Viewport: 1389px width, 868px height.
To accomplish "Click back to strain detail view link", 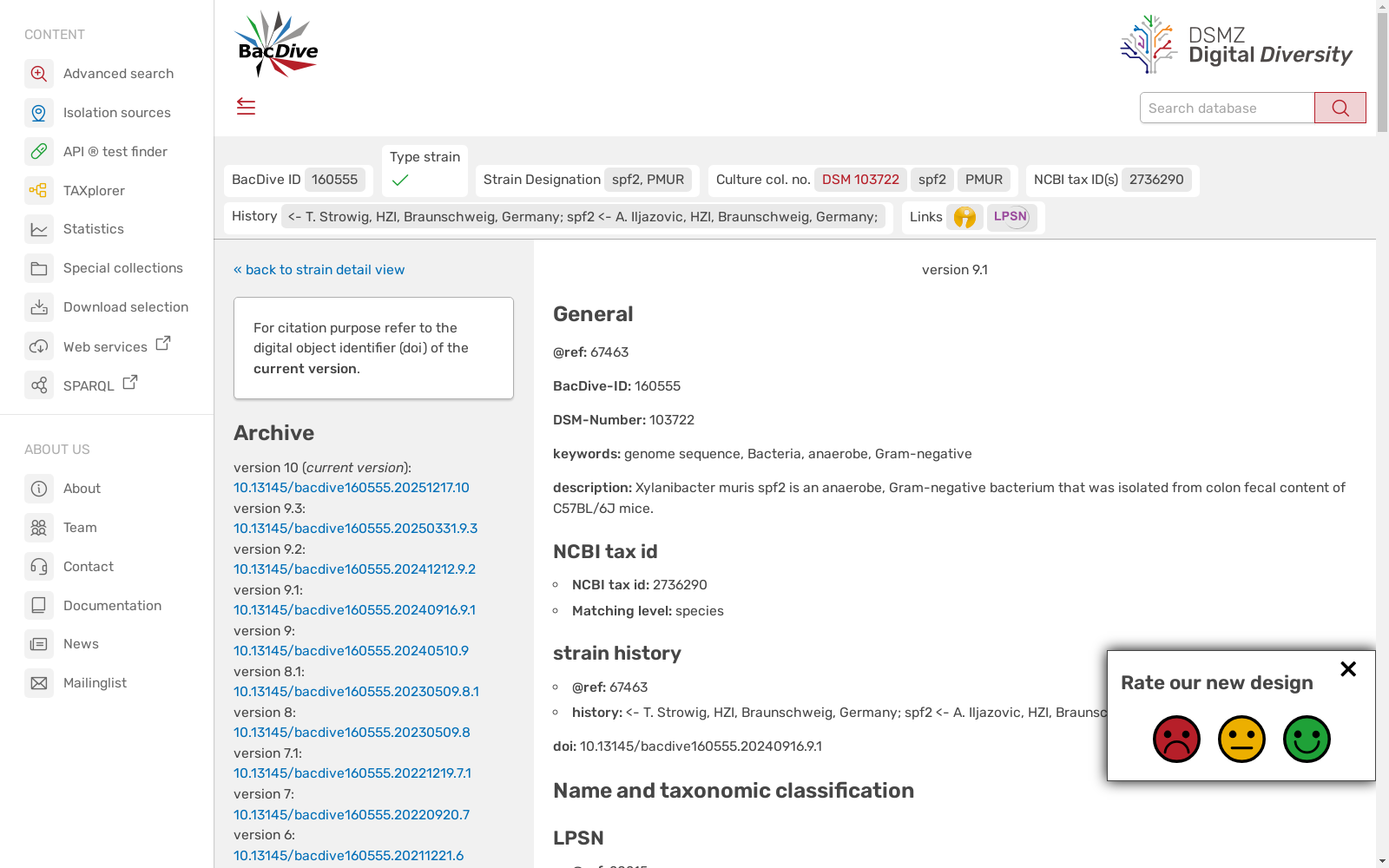I will click(319, 270).
